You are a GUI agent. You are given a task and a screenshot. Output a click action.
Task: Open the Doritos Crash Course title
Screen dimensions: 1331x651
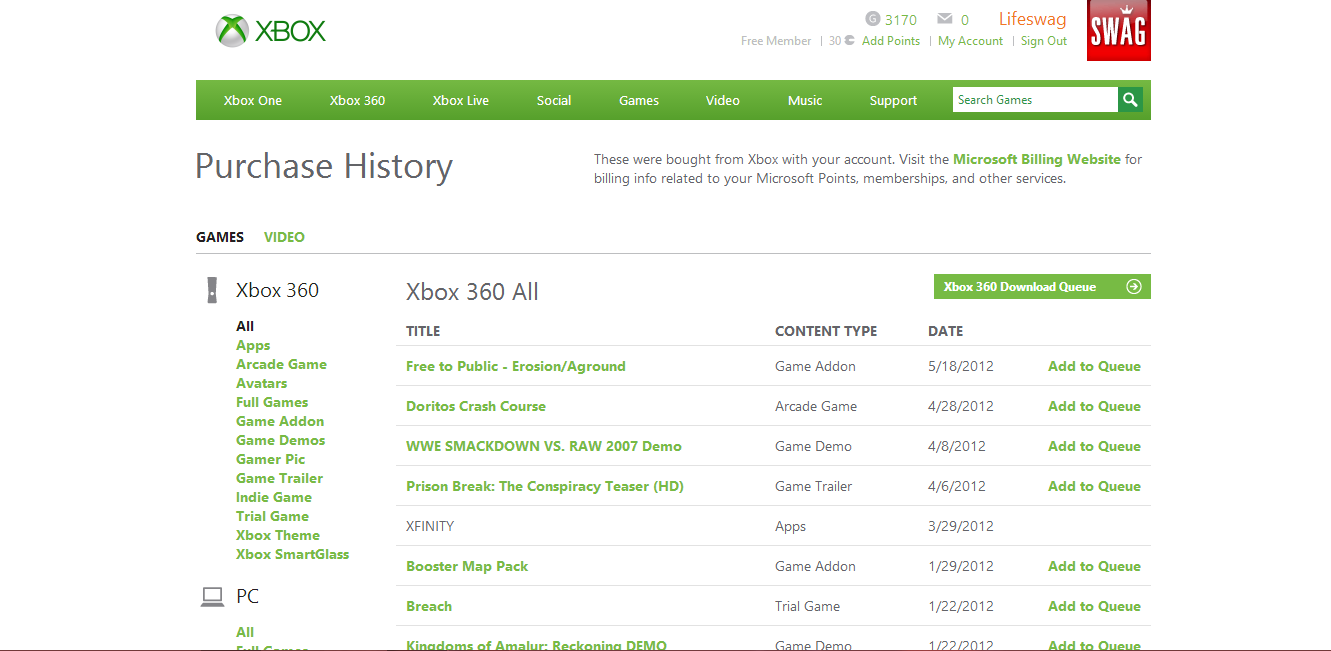[476, 406]
